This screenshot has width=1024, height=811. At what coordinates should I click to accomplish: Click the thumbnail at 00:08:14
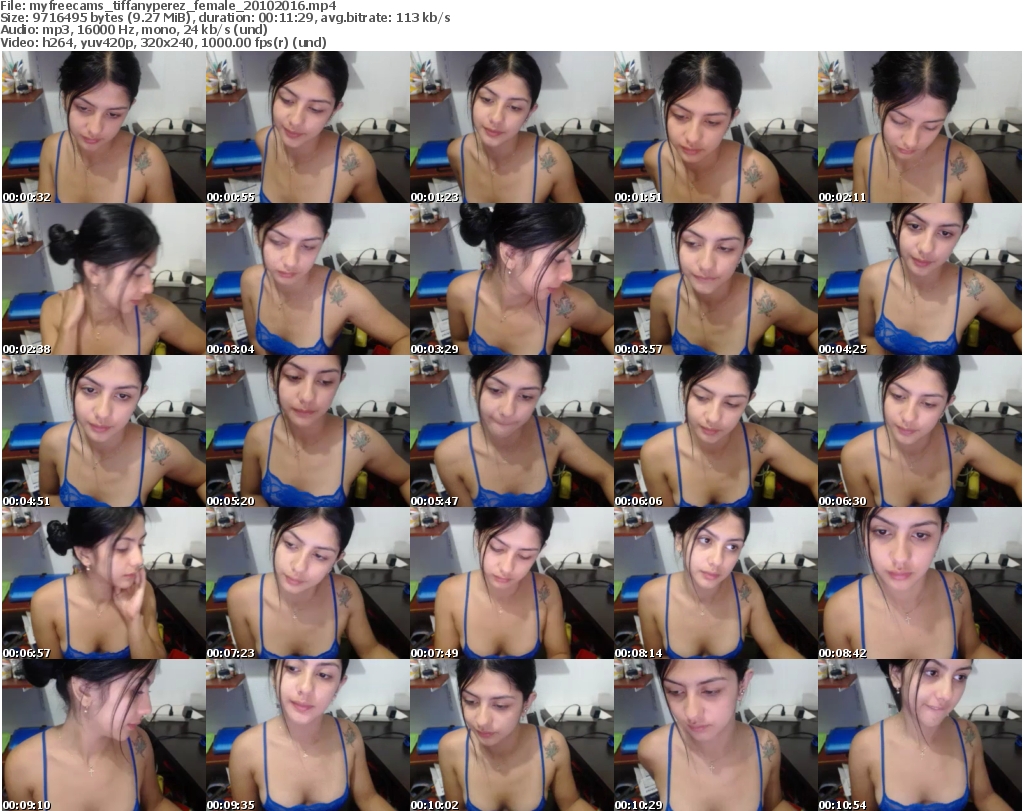(716, 583)
